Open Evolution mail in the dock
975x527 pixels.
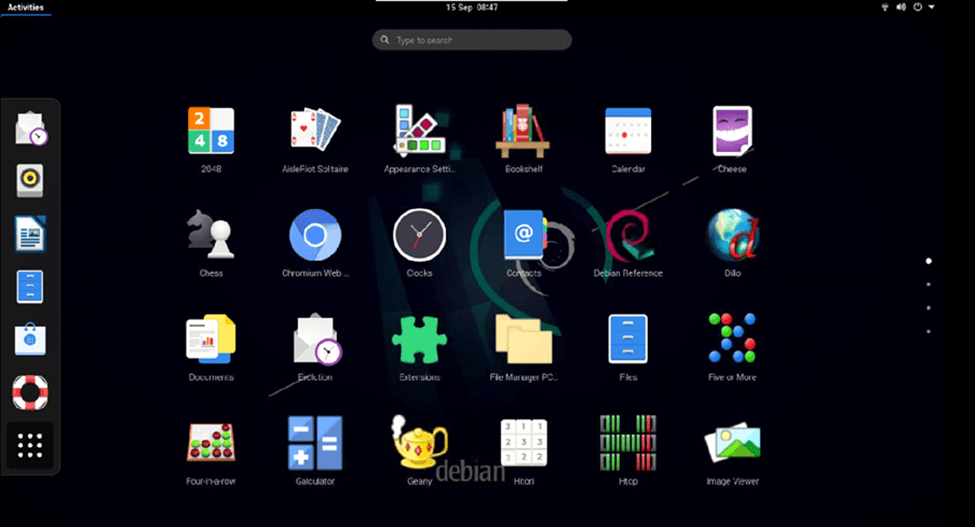pyautogui.click(x=30, y=128)
